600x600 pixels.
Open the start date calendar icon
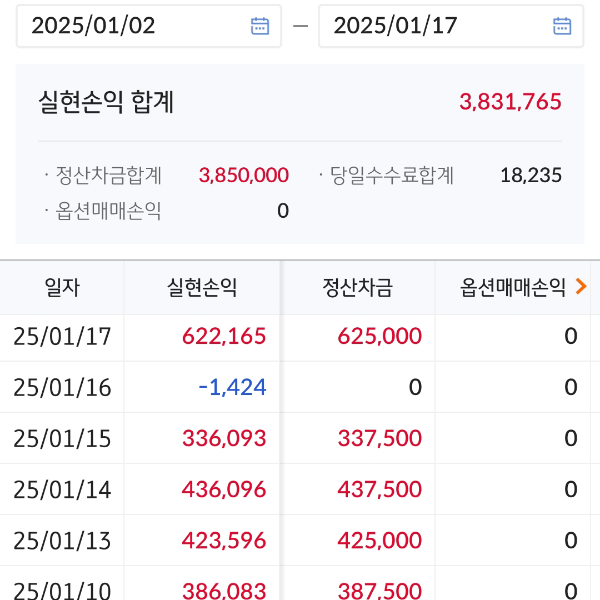260,26
